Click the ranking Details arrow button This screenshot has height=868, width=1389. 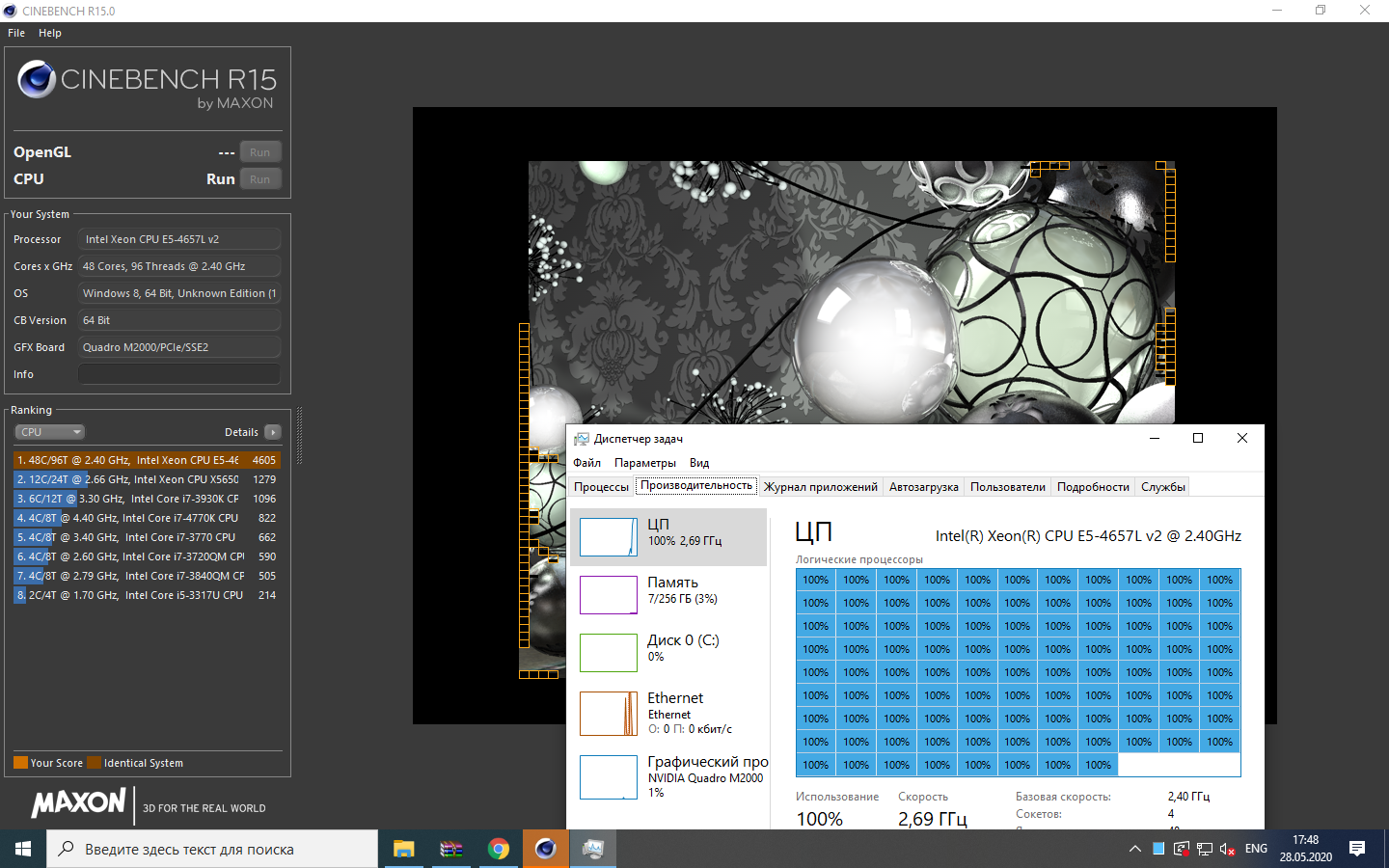point(273,432)
